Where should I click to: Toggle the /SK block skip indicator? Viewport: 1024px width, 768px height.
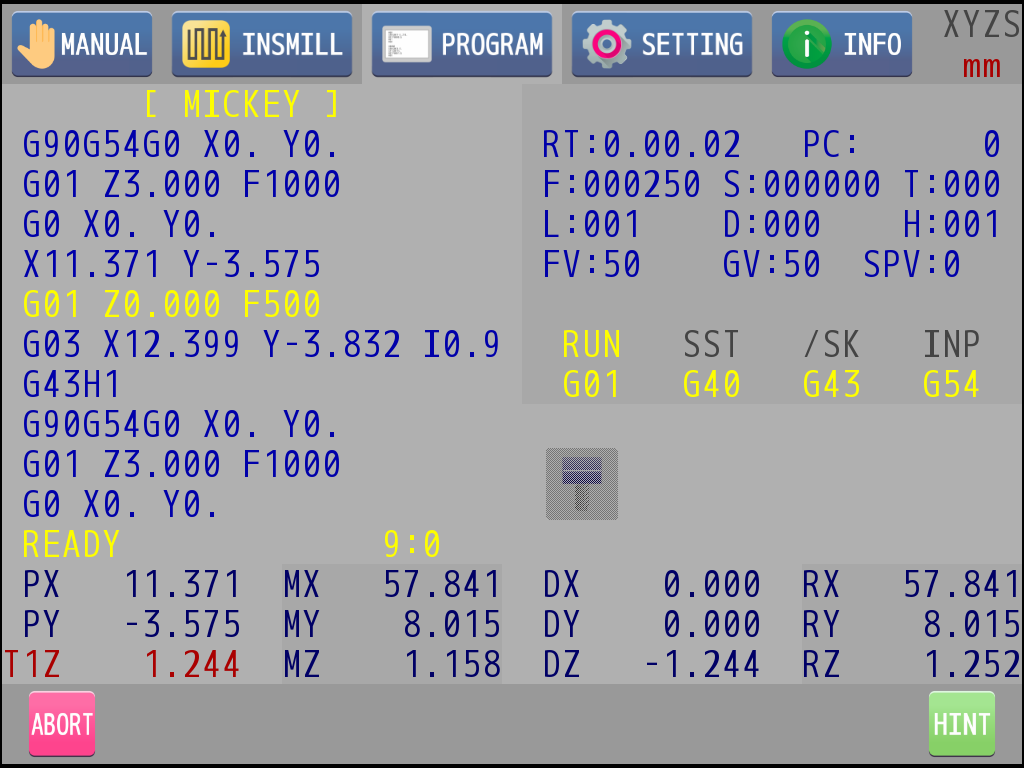click(831, 345)
